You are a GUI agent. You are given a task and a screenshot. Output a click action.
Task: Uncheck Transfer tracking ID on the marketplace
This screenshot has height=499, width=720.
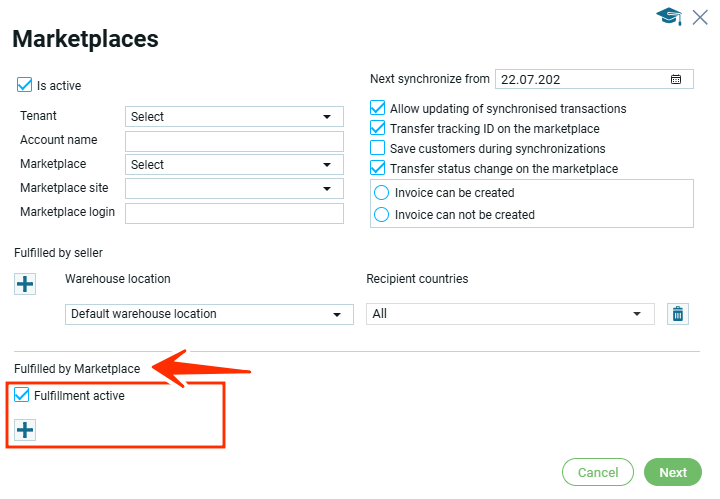(378, 128)
